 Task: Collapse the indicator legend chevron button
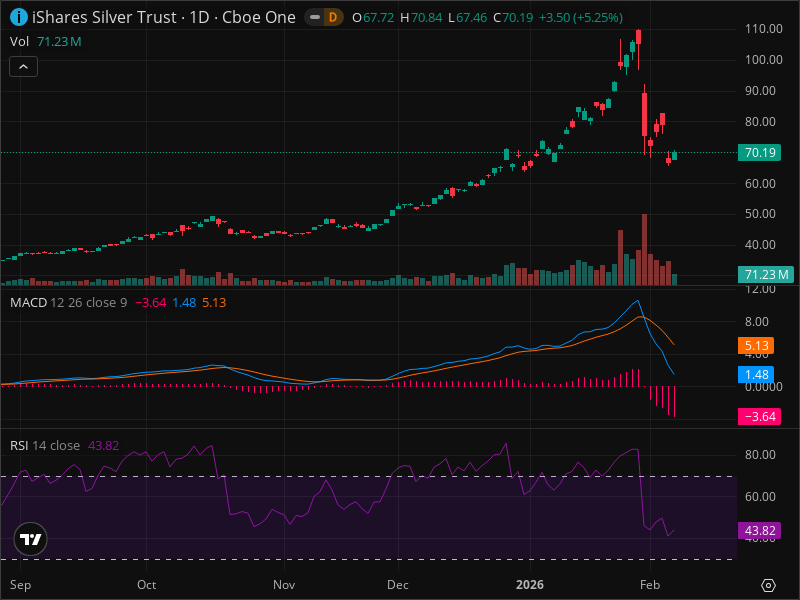23,66
